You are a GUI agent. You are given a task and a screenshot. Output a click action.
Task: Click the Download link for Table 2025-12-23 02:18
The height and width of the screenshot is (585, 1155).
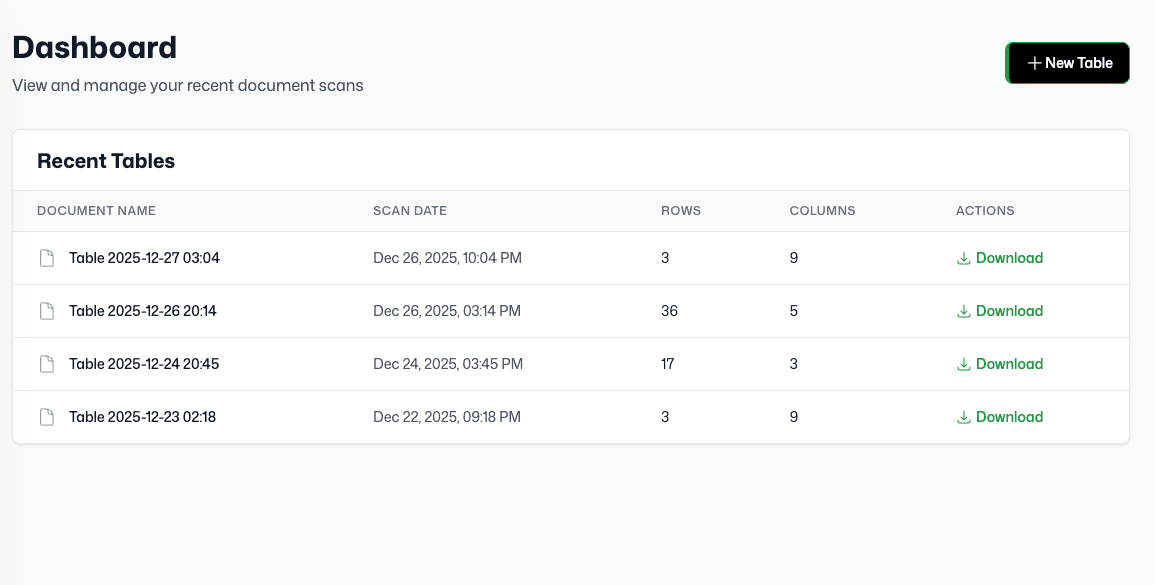pos(1010,417)
